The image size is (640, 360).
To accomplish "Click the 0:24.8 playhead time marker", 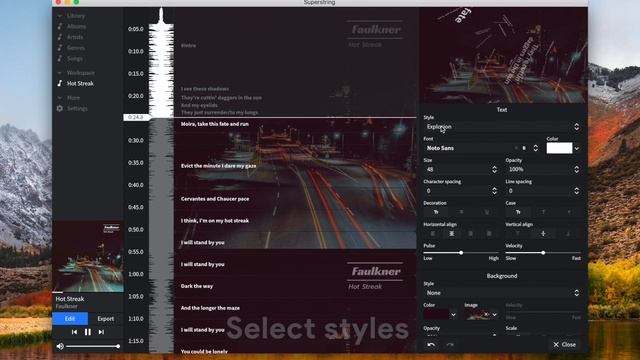I will 136,118.
